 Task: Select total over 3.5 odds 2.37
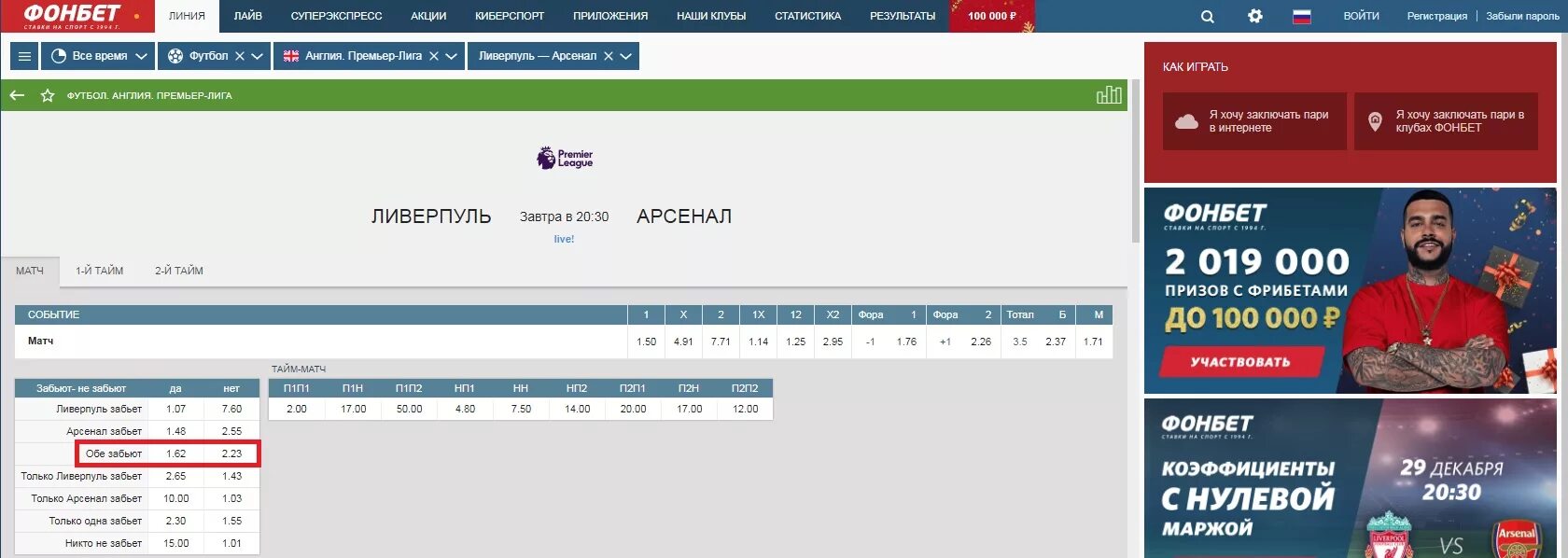[x=1056, y=342]
